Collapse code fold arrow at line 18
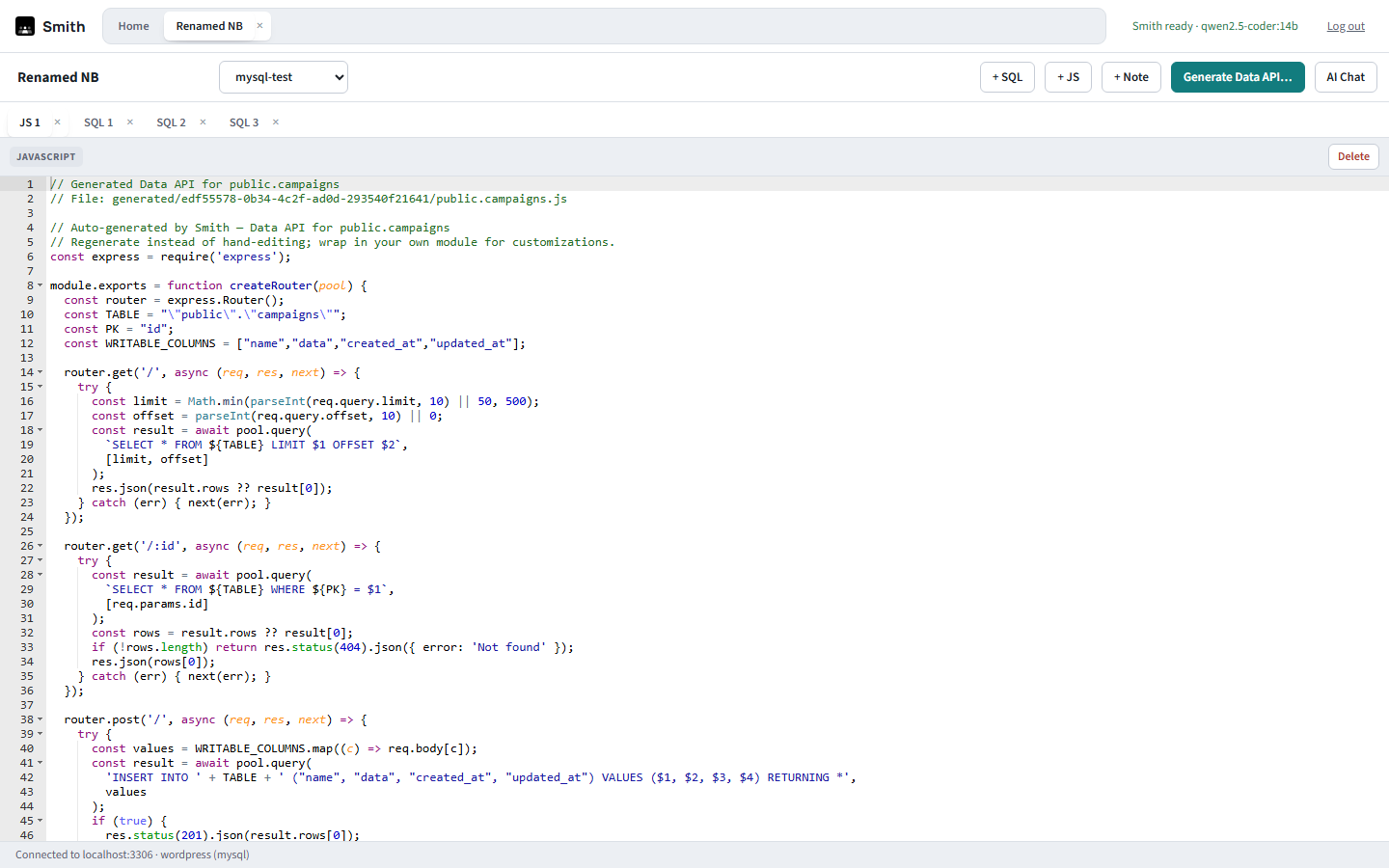Image resolution: width=1389 pixels, height=868 pixels. 40,430
